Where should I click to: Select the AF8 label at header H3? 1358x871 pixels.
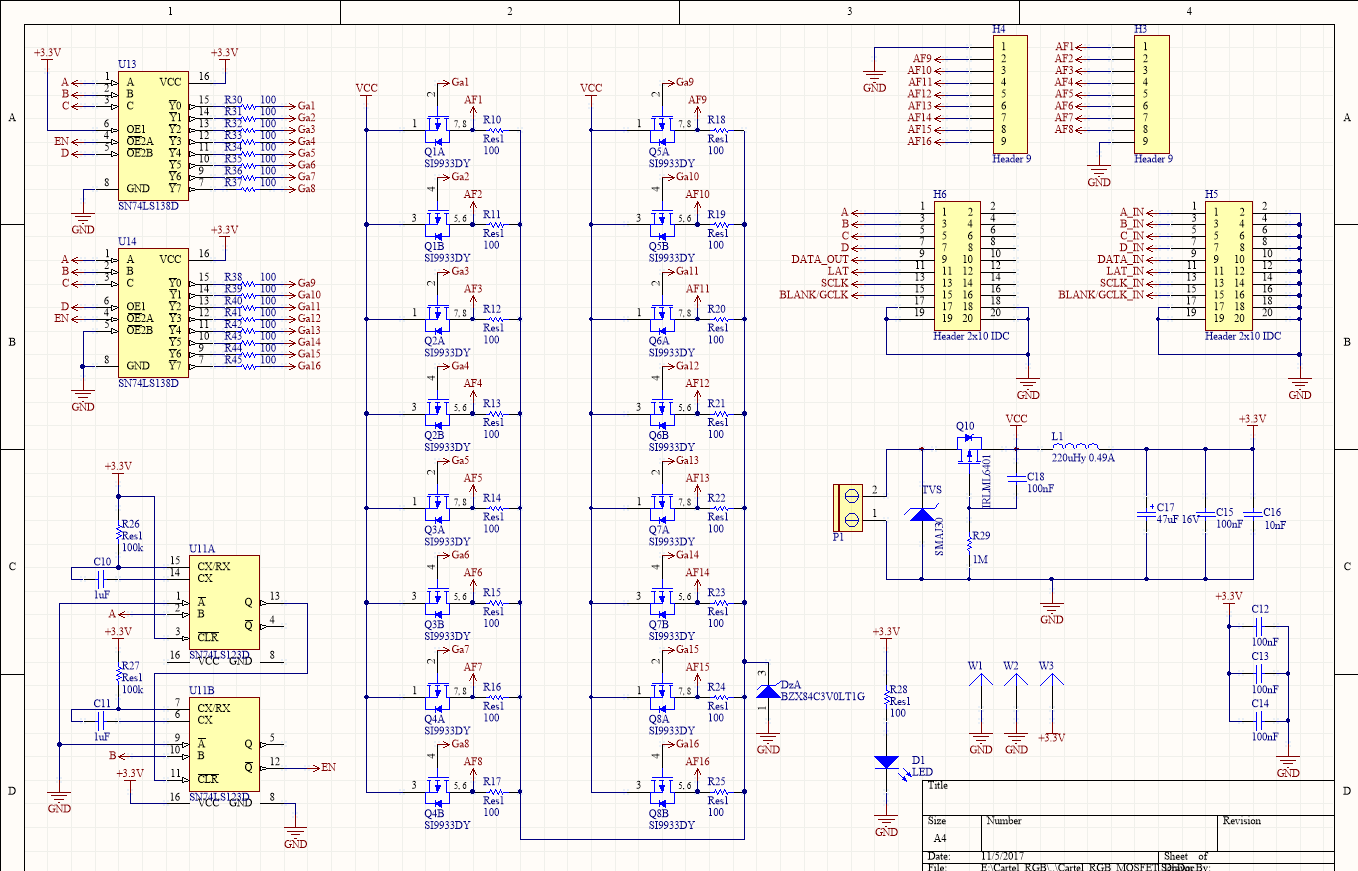click(x=1064, y=129)
